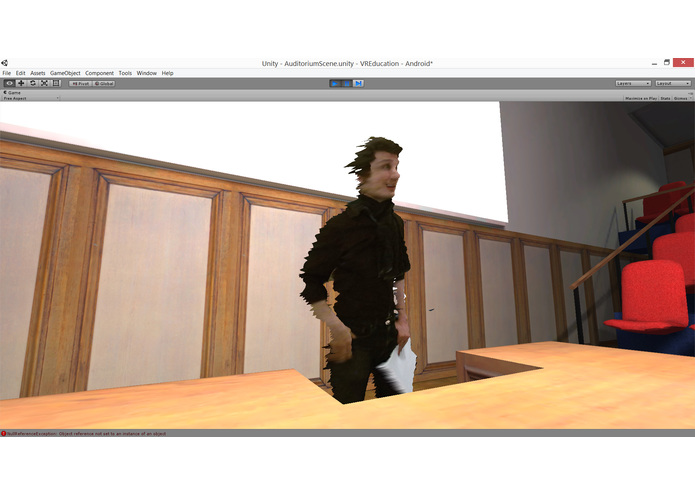The width and height of the screenshot is (695, 494).
Task: Advance one frame with the Step button
Action: point(359,83)
